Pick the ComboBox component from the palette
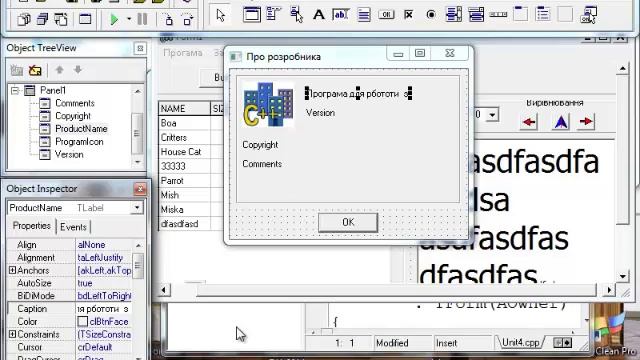Viewport: 640px width, 360px height. click(476, 15)
